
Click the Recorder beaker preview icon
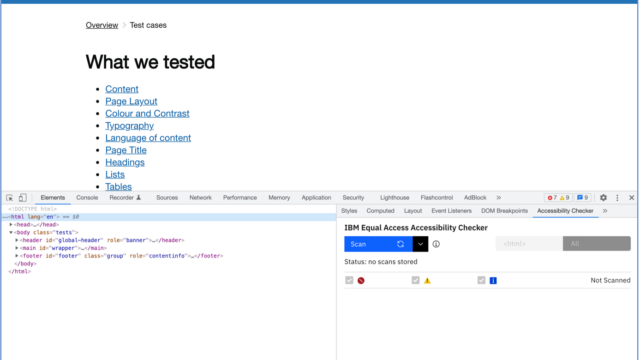[139, 198]
